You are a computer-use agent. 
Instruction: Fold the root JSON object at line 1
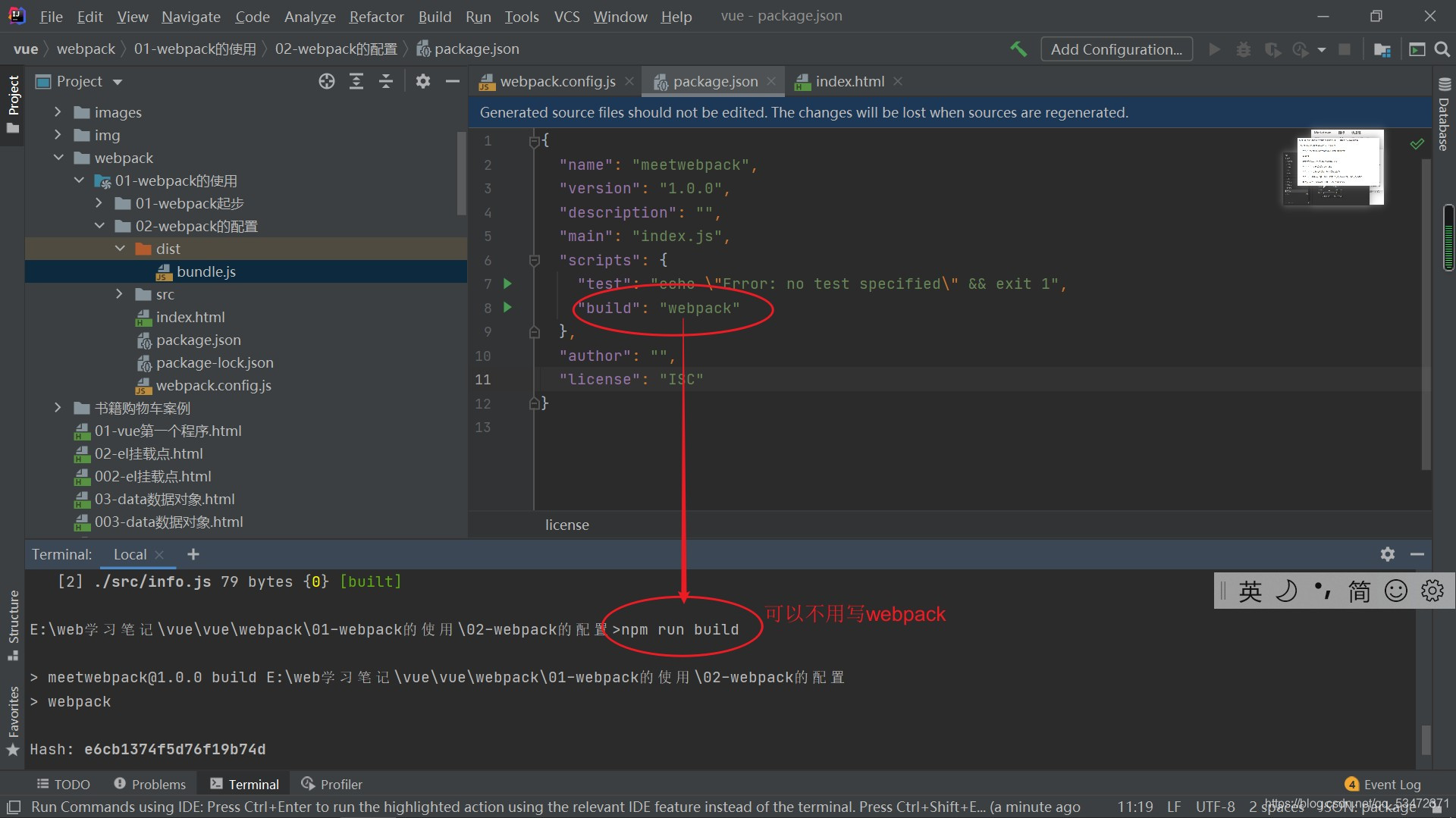click(534, 141)
